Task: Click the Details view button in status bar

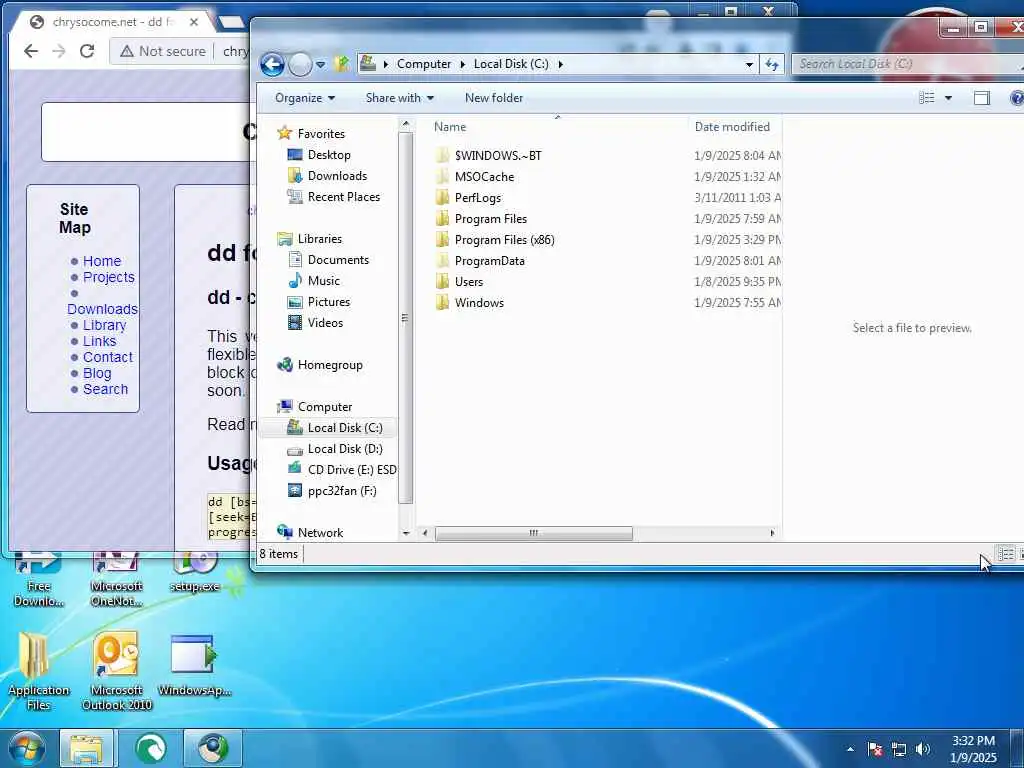Action: (x=1006, y=554)
